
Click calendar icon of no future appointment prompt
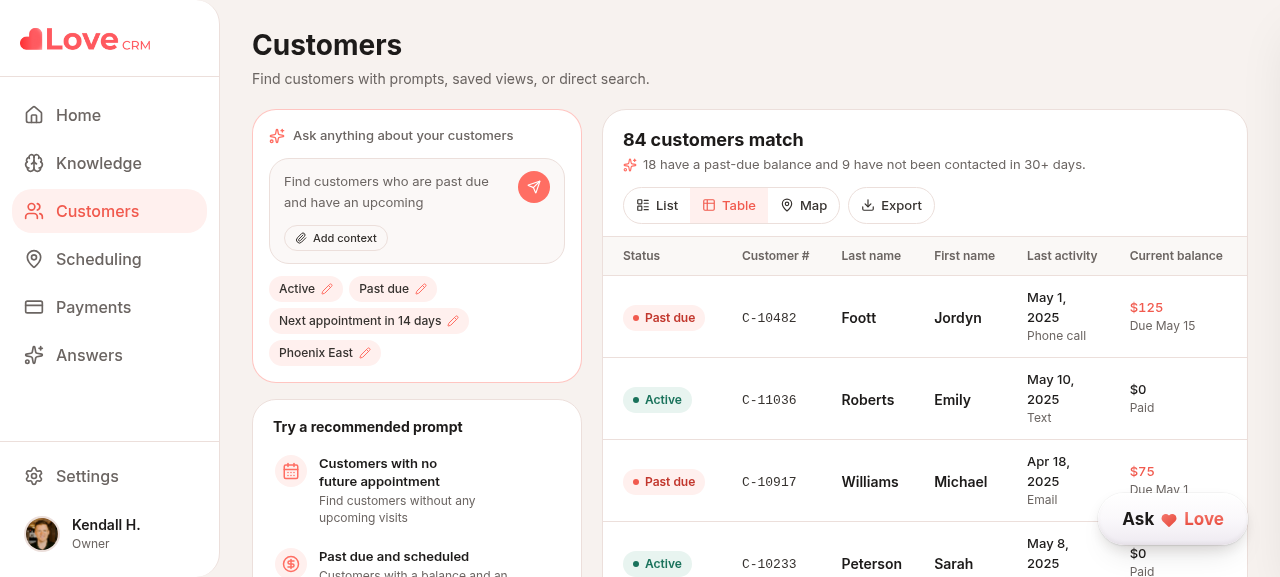291,471
